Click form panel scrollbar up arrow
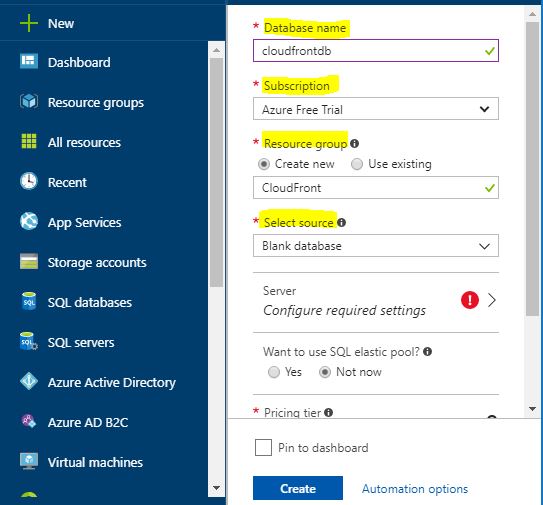This screenshot has width=543, height=505. pyautogui.click(x=533, y=14)
